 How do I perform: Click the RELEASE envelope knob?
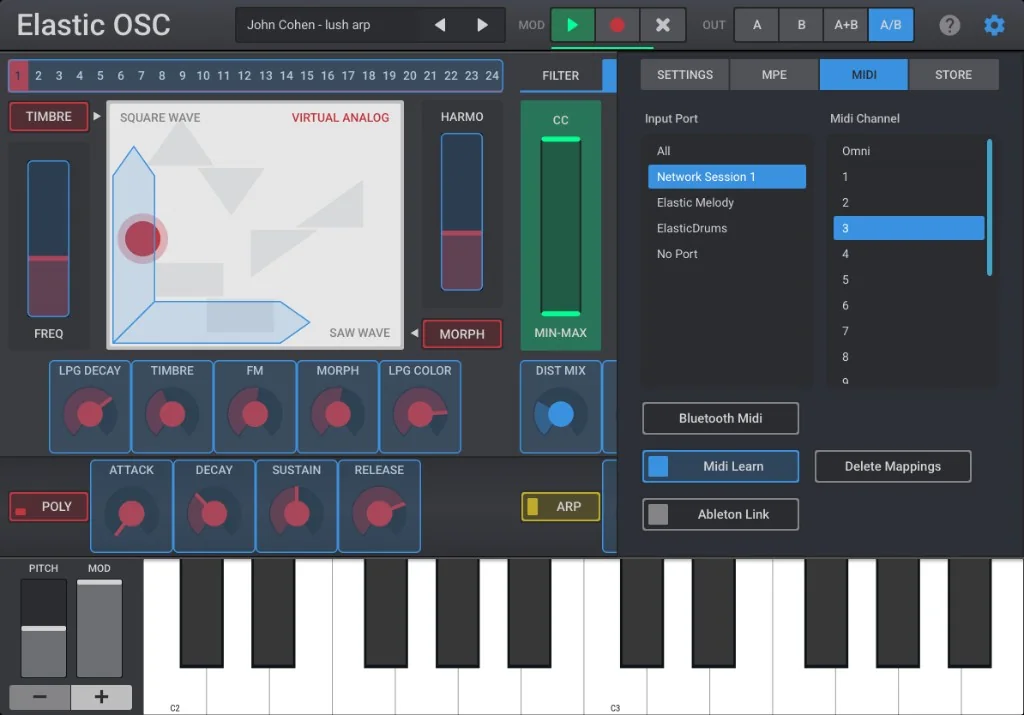pos(379,513)
